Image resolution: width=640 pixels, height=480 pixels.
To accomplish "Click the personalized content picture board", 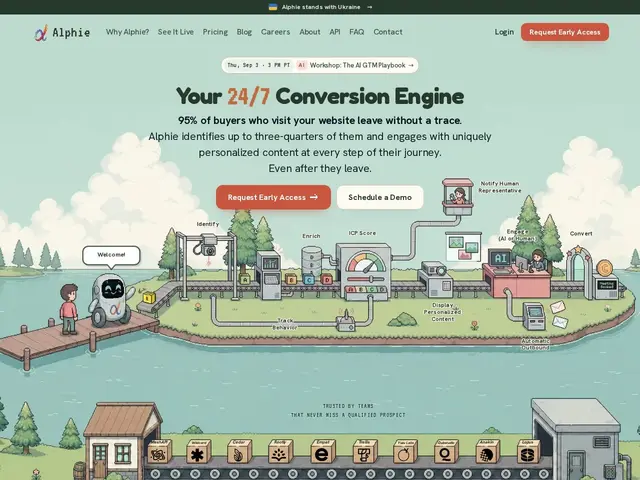I will 464,246.
